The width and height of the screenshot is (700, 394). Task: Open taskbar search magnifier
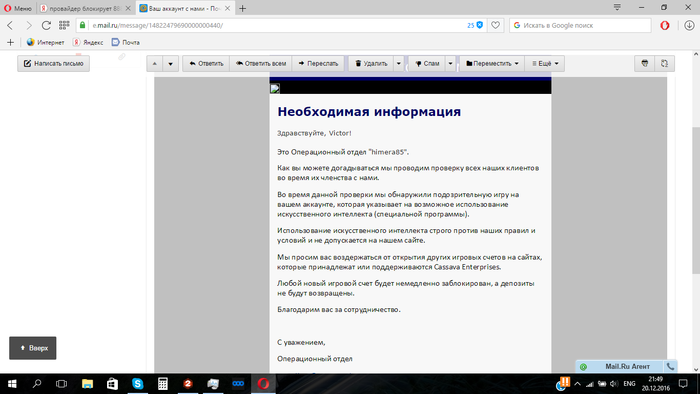coord(37,384)
